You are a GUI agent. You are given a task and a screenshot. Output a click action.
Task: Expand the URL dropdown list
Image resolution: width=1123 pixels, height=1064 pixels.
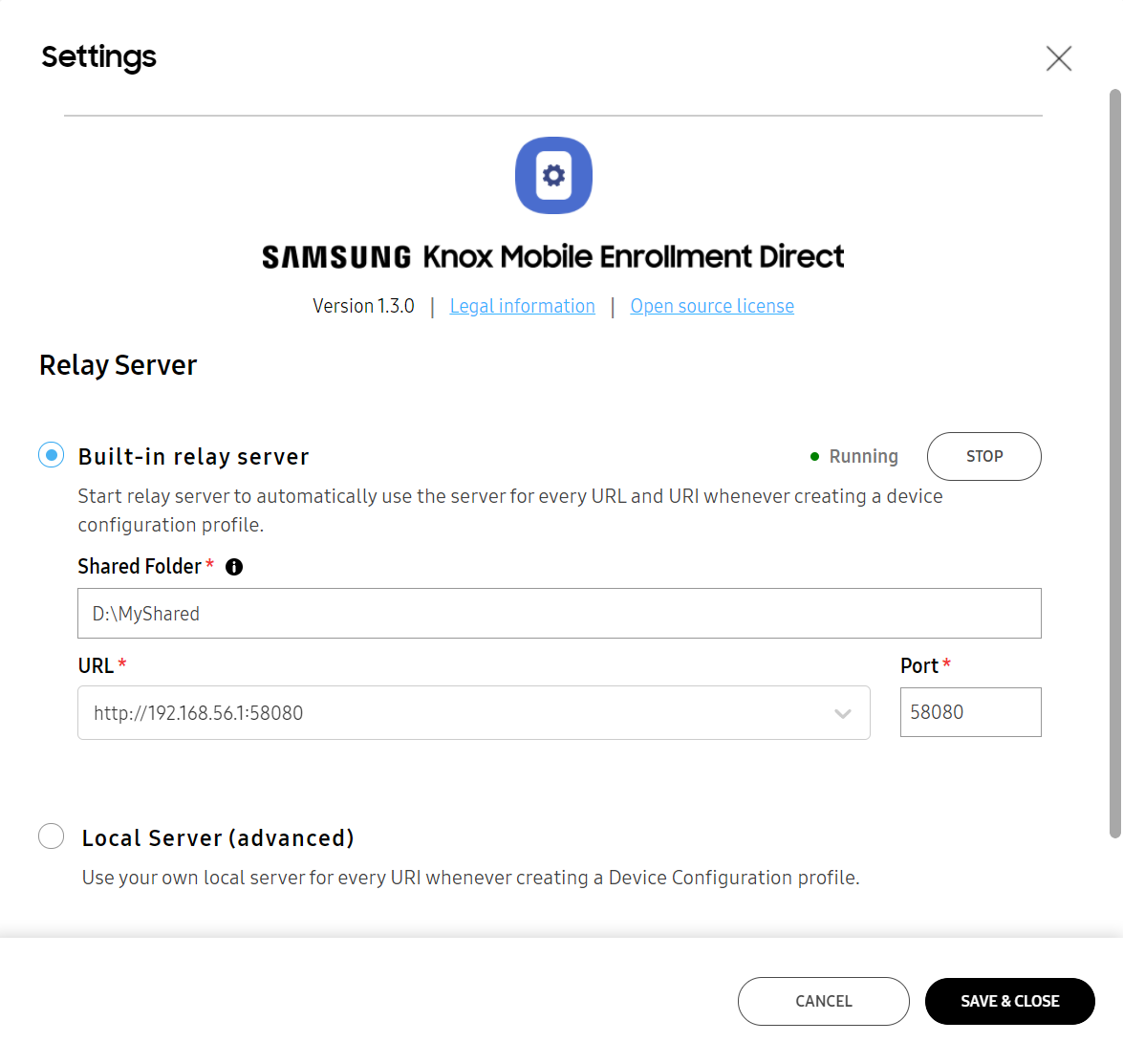(x=842, y=713)
